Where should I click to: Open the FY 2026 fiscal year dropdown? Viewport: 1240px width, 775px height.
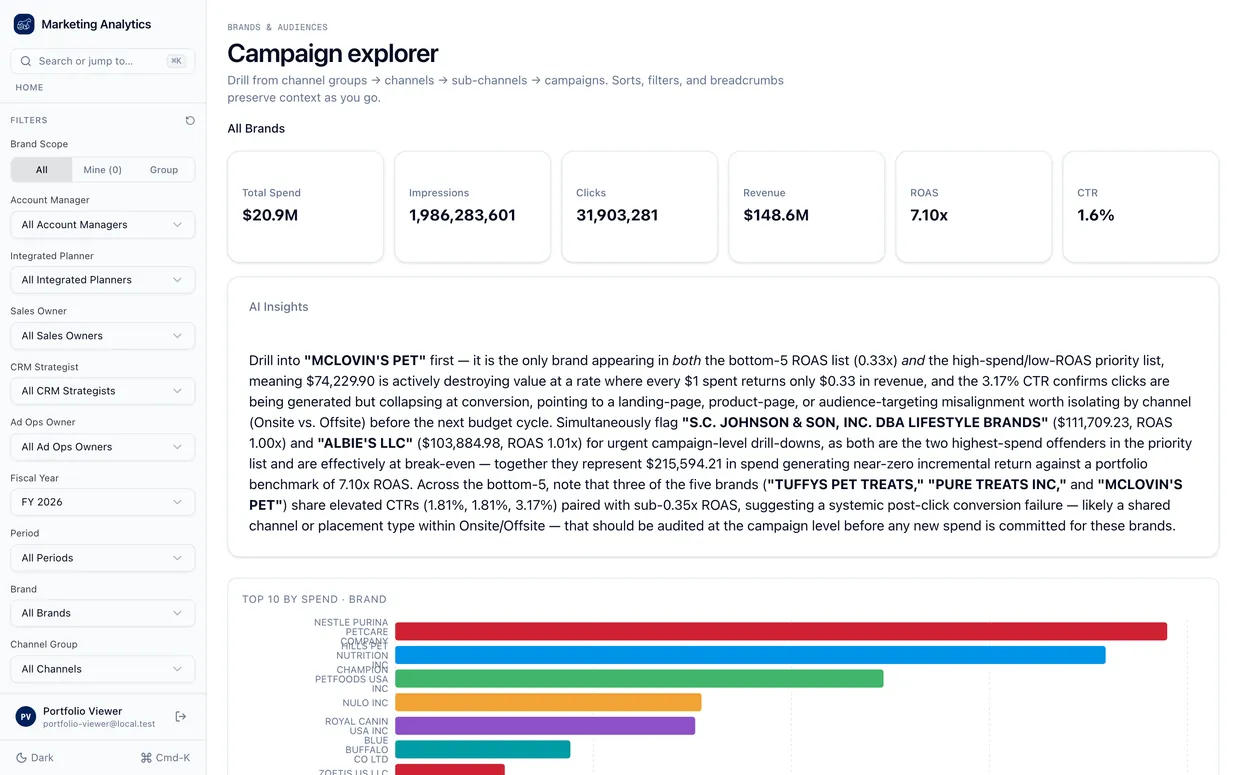(x=103, y=502)
